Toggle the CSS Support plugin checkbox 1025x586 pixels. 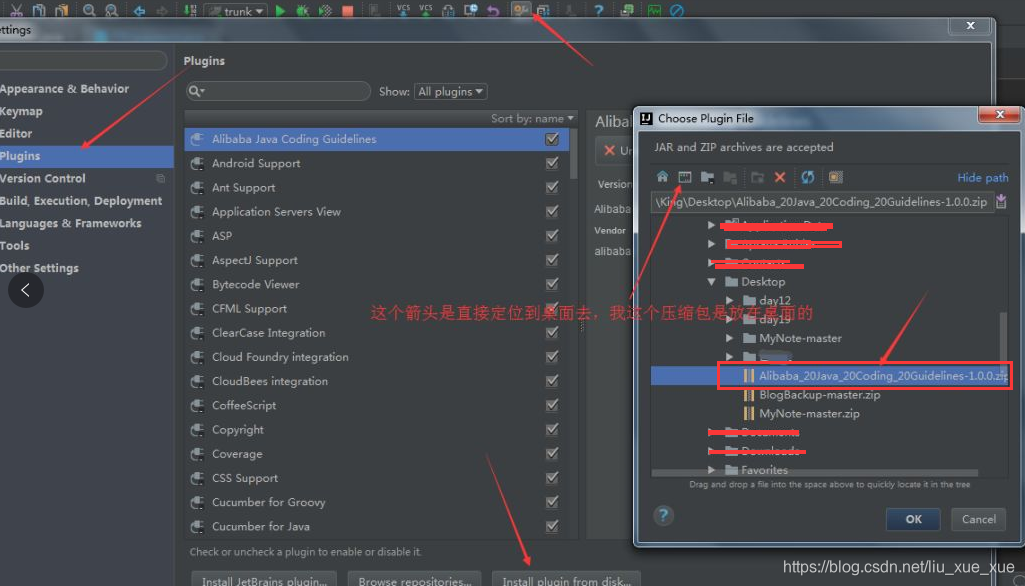pyautogui.click(x=552, y=477)
